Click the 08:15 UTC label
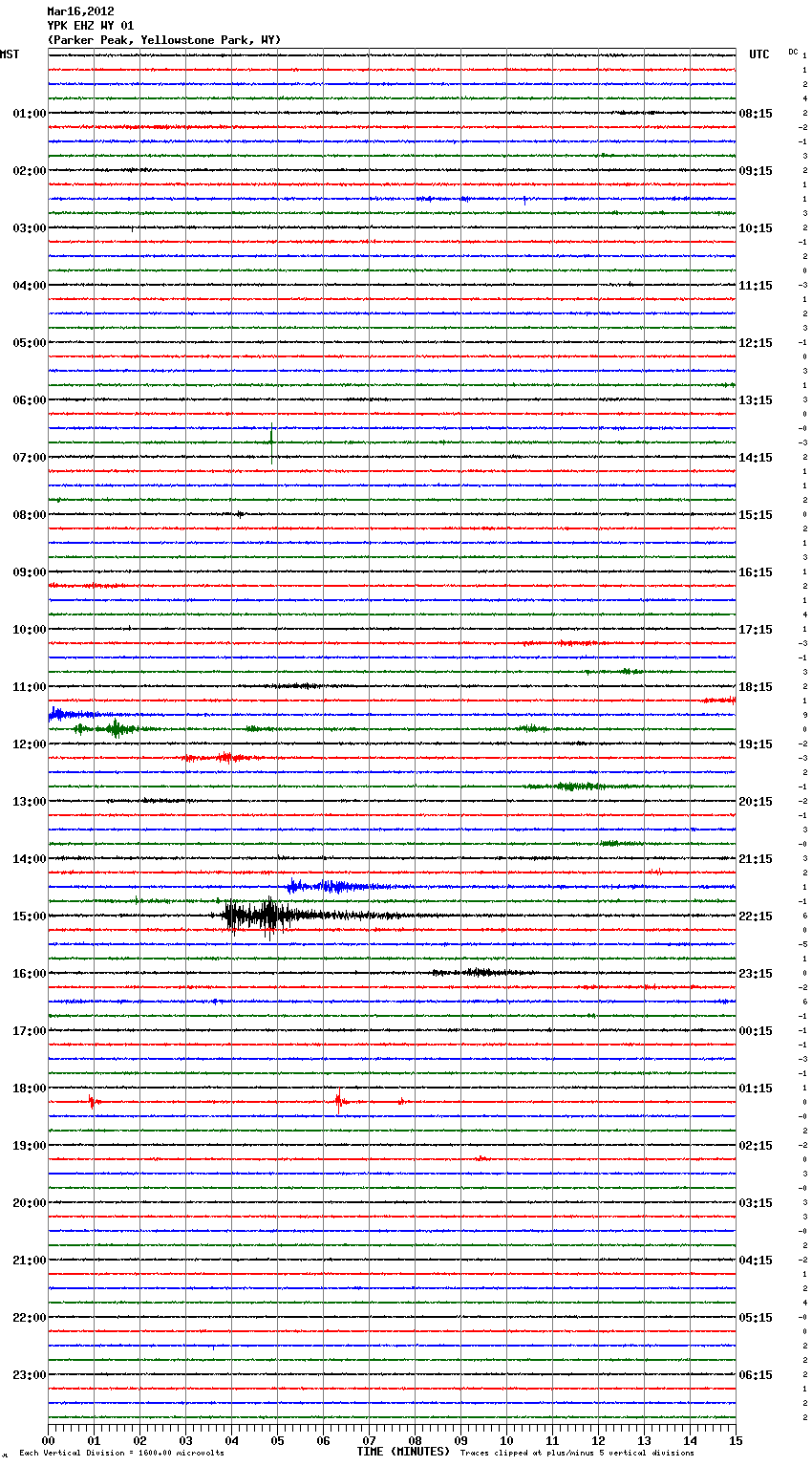This screenshot has height=1466, width=812. click(756, 114)
